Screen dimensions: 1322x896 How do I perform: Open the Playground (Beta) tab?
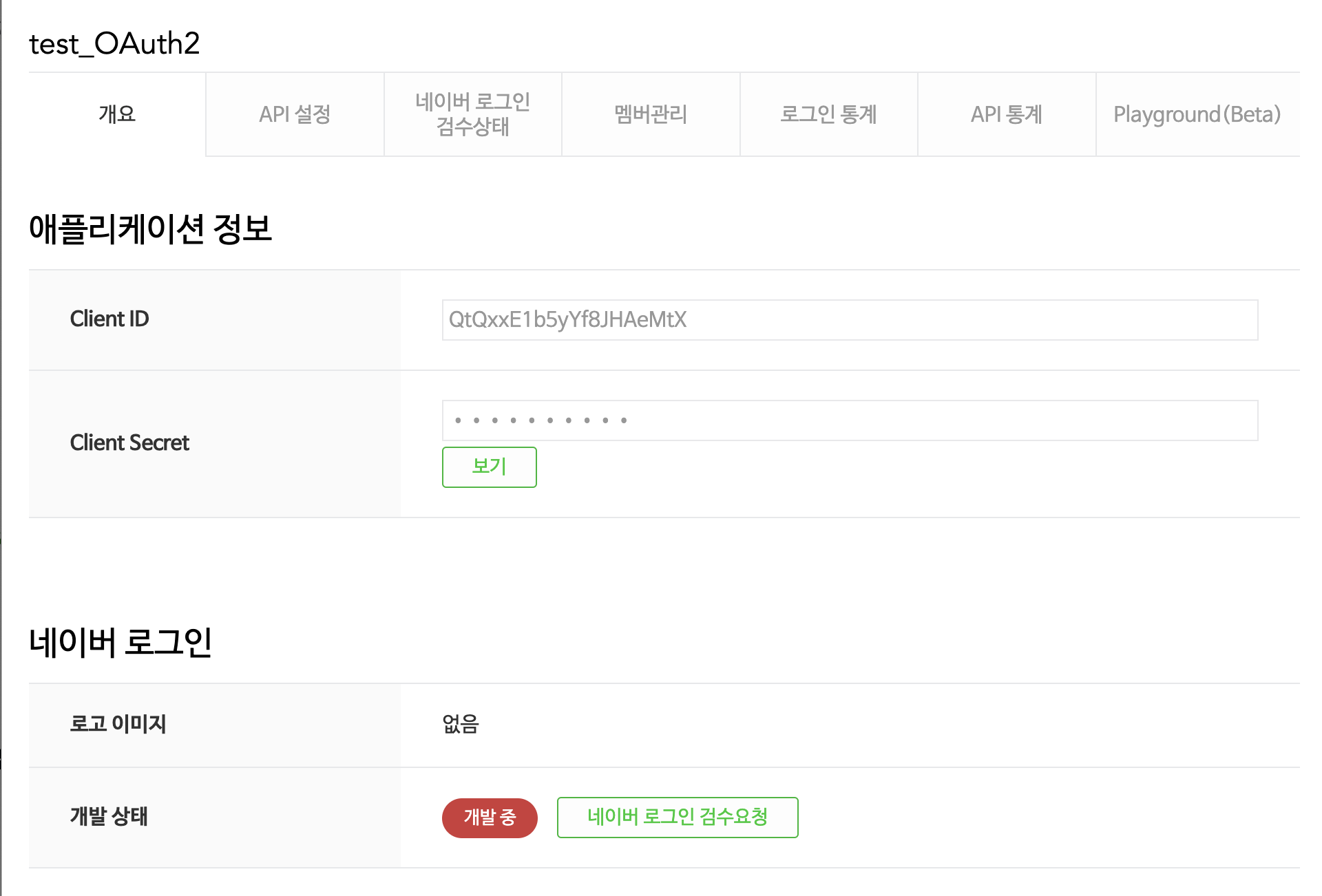coord(1197,114)
